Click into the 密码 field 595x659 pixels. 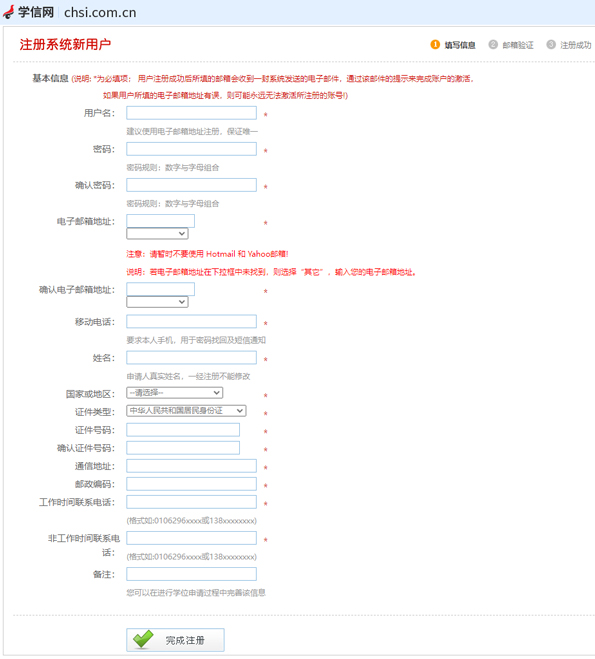[x=191, y=149]
